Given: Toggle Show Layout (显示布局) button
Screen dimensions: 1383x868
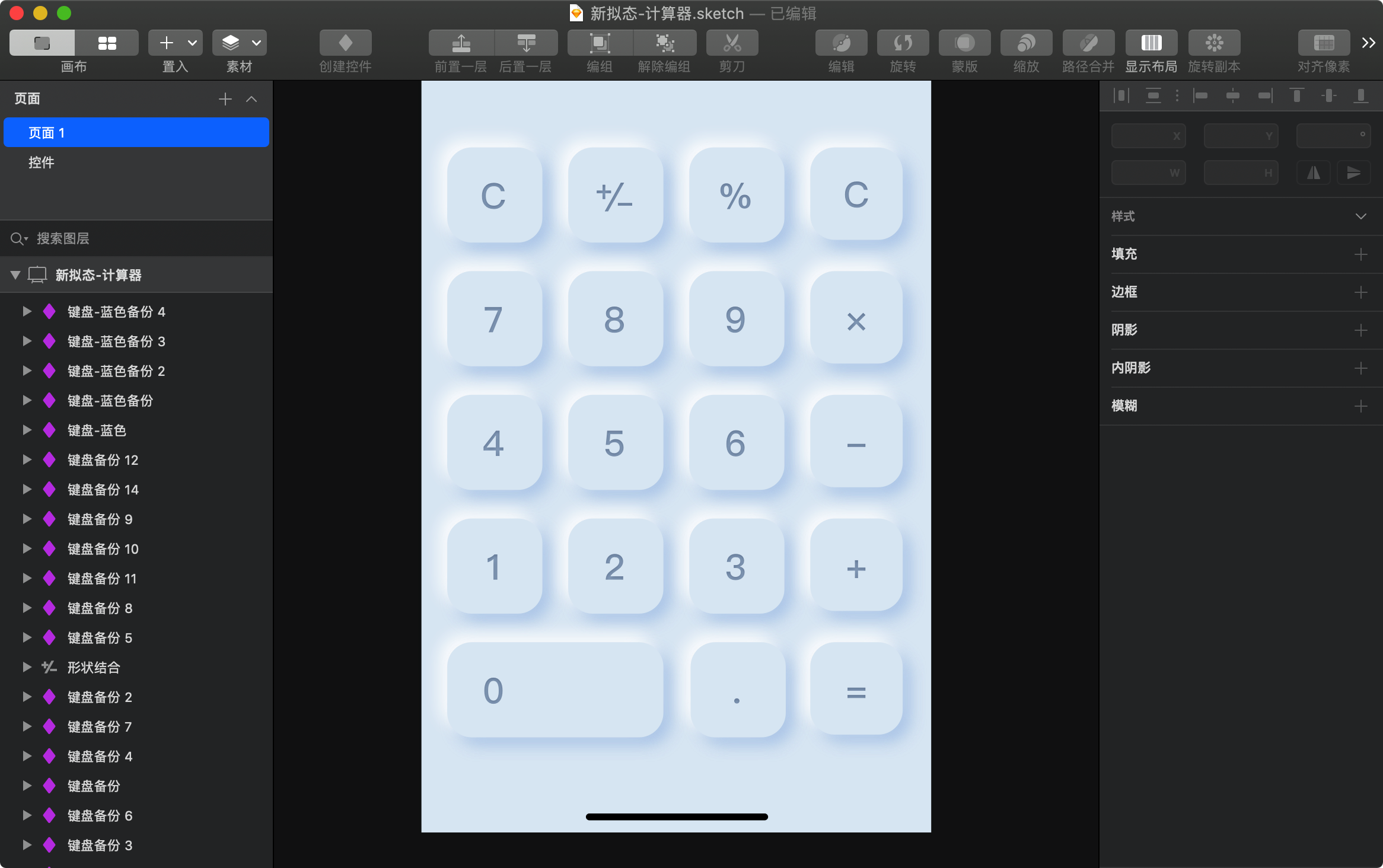Looking at the screenshot, I should coord(1151,43).
